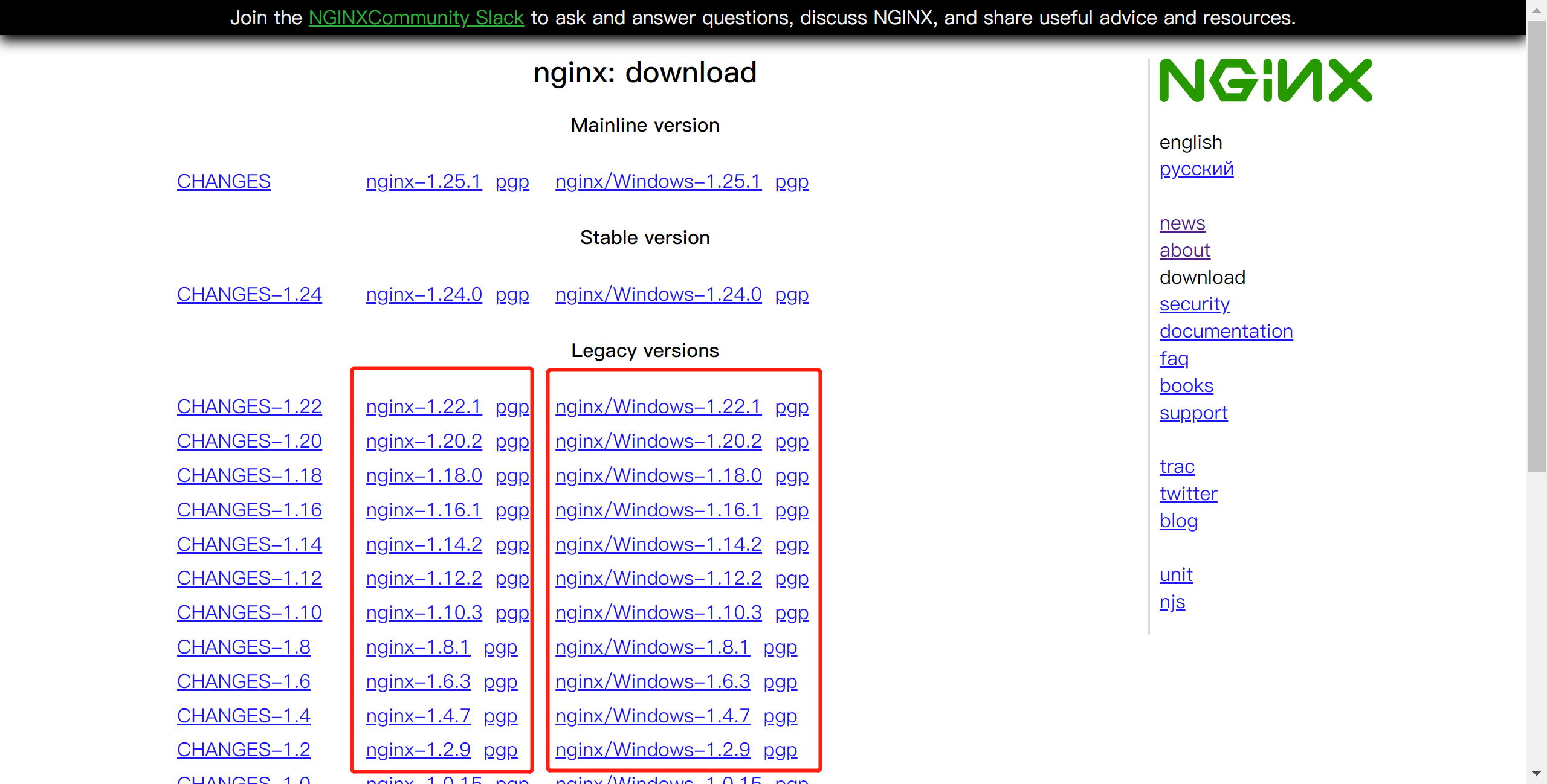Viewport: 1547px width, 784px height.
Task: Switch language to русский
Action: tap(1196, 169)
